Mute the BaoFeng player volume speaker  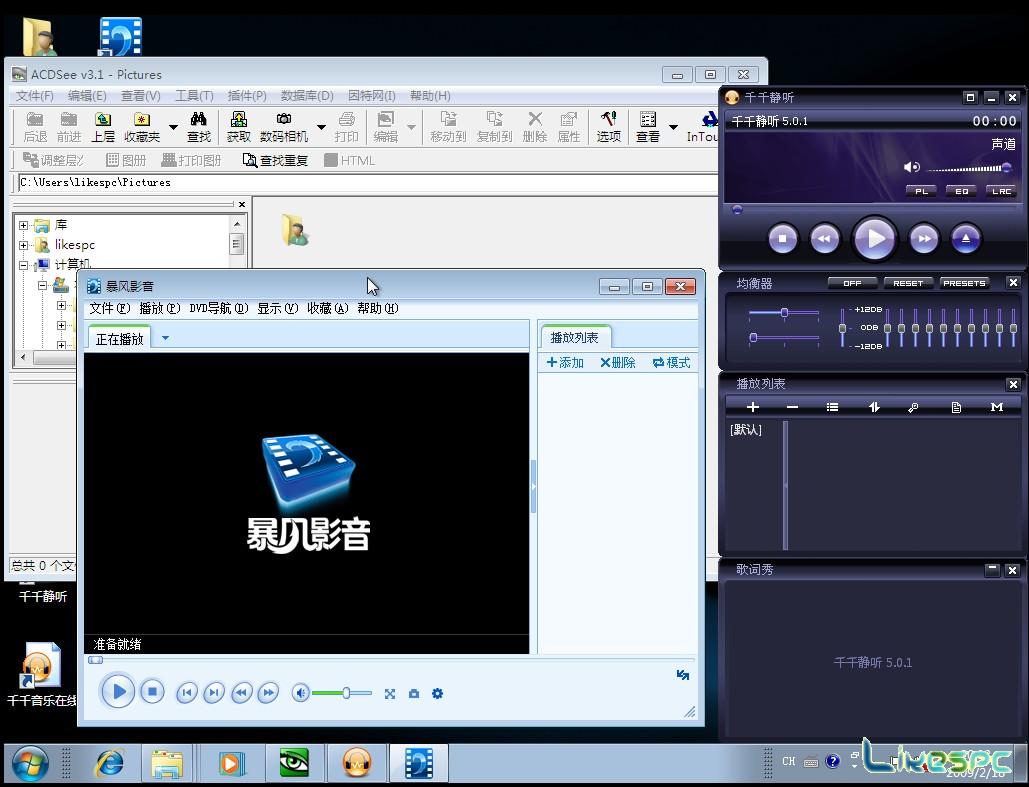(x=300, y=692)
